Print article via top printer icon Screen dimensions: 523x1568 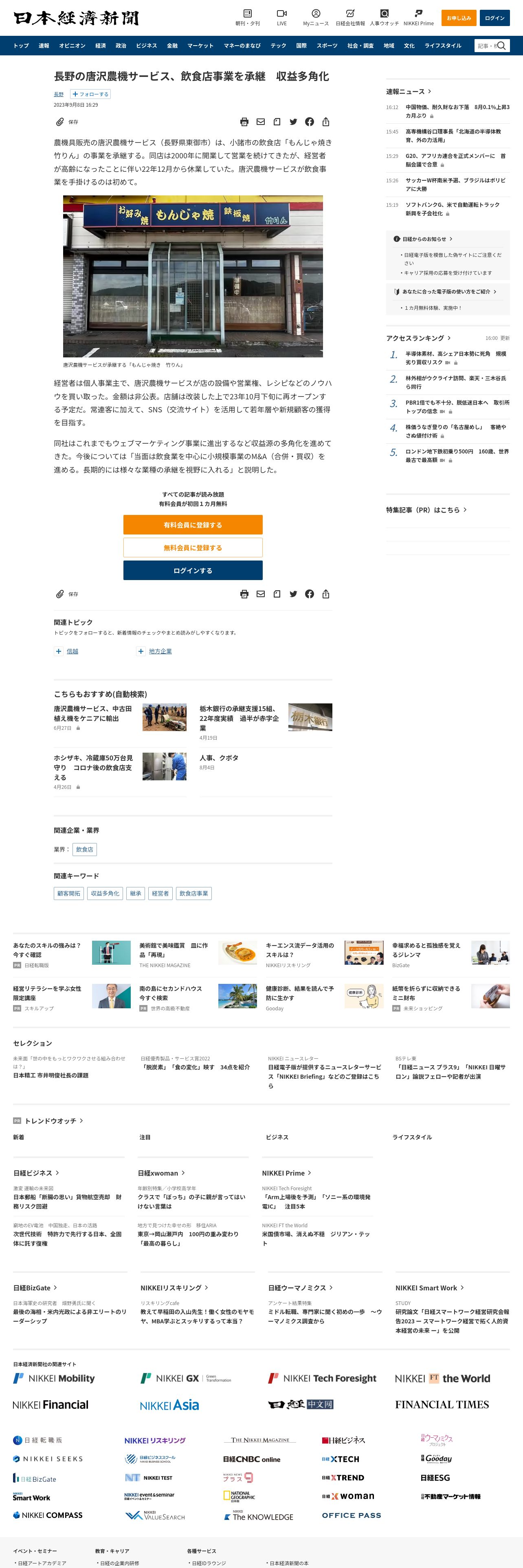(244, 122)
